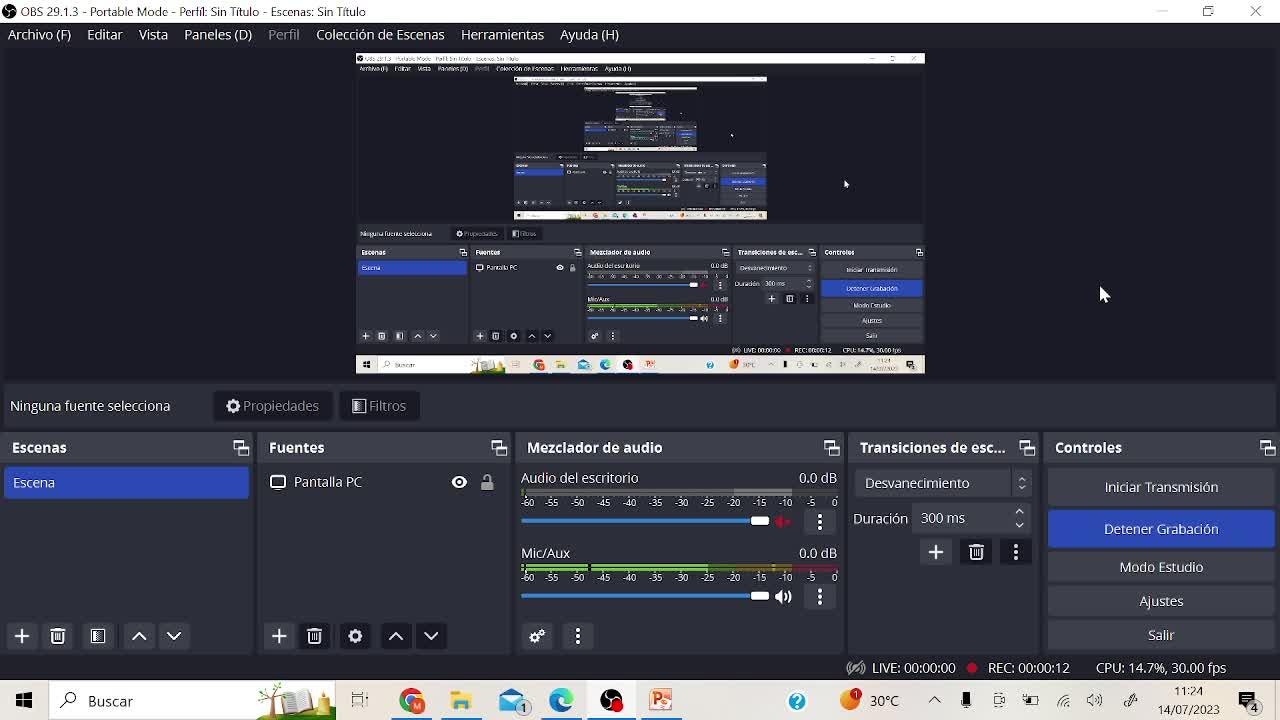The image size is (1280, 720).
Task: Add a new scene transition
Action: coord(936,552)
